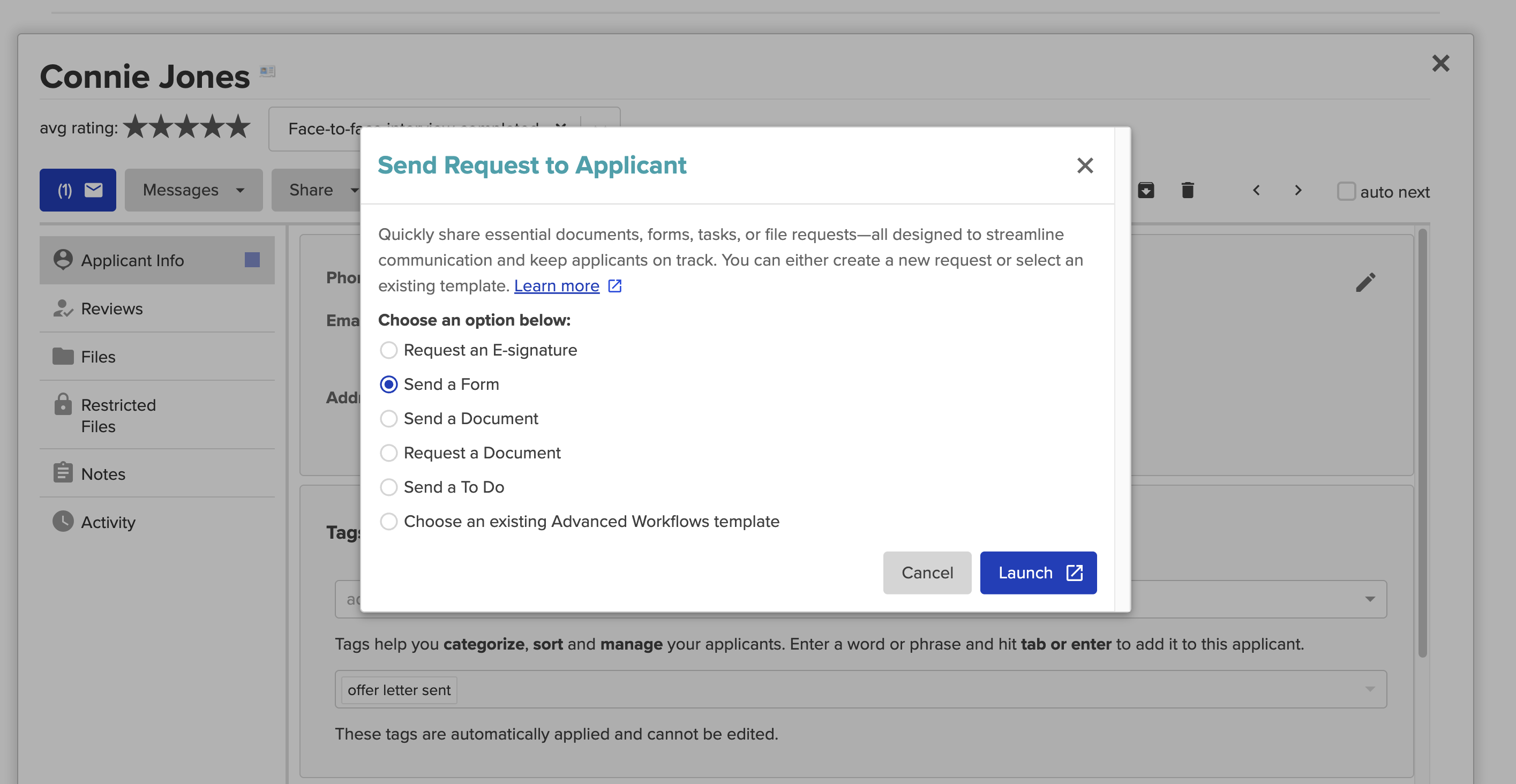Click the trash delete applicant icon
1516x784 pixels.
pyautogui.click(x=1187, y=191)
